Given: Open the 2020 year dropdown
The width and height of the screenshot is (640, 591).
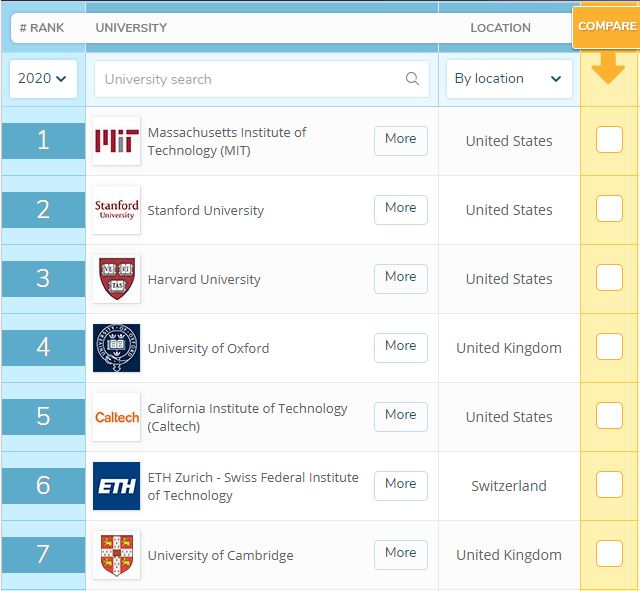Looking at the screenshot, I should (x=43, y=79).
